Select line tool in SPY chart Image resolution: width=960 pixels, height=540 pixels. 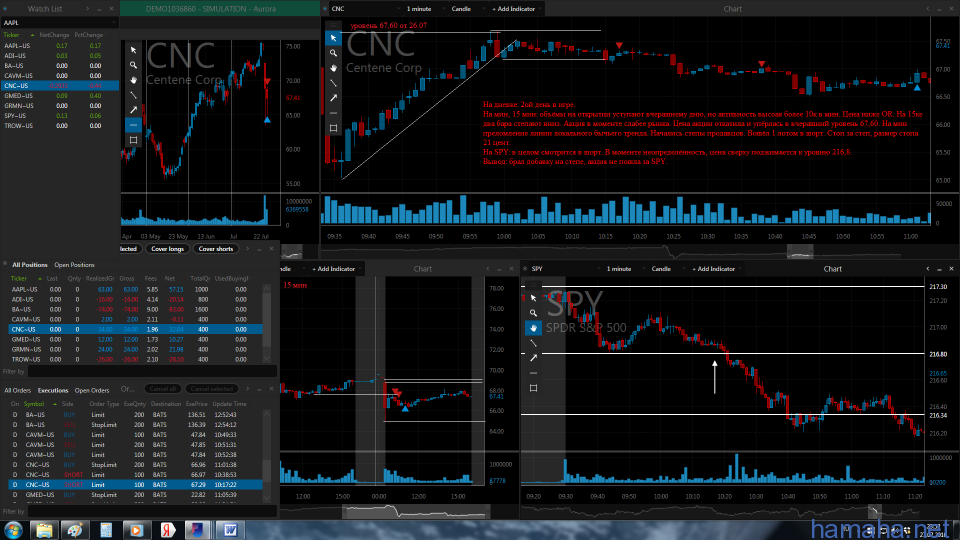pos(533,343)
